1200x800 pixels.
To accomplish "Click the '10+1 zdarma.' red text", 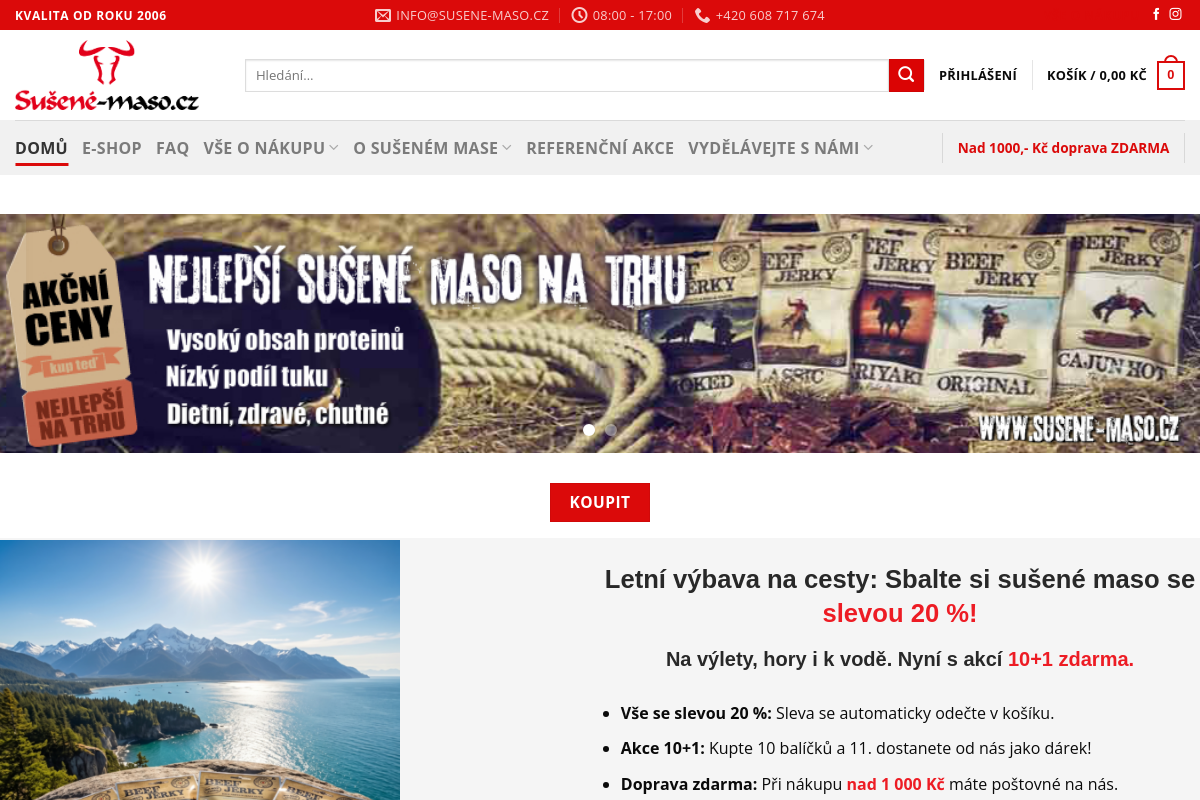I will point(1071,659).
